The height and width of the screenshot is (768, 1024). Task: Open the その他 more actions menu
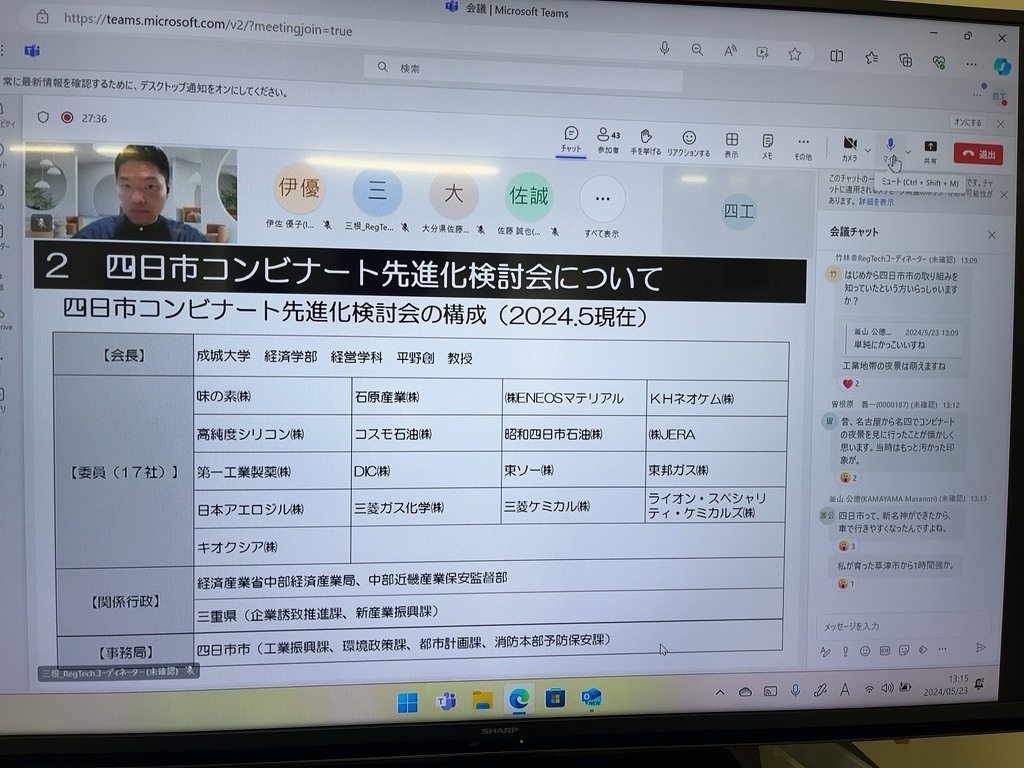pyautogui.click(x=803, y=147)
